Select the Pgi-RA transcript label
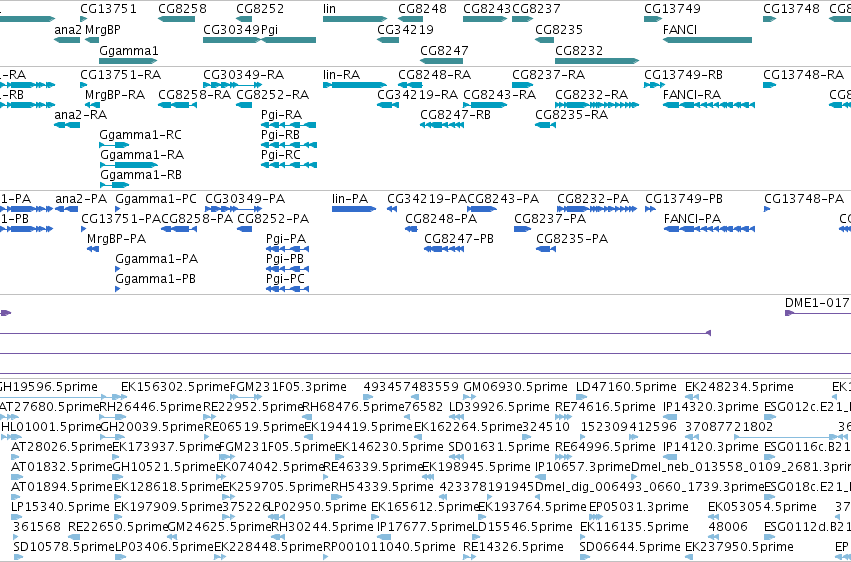This screenshot has width=851, height=562. (x=281, y=114)
